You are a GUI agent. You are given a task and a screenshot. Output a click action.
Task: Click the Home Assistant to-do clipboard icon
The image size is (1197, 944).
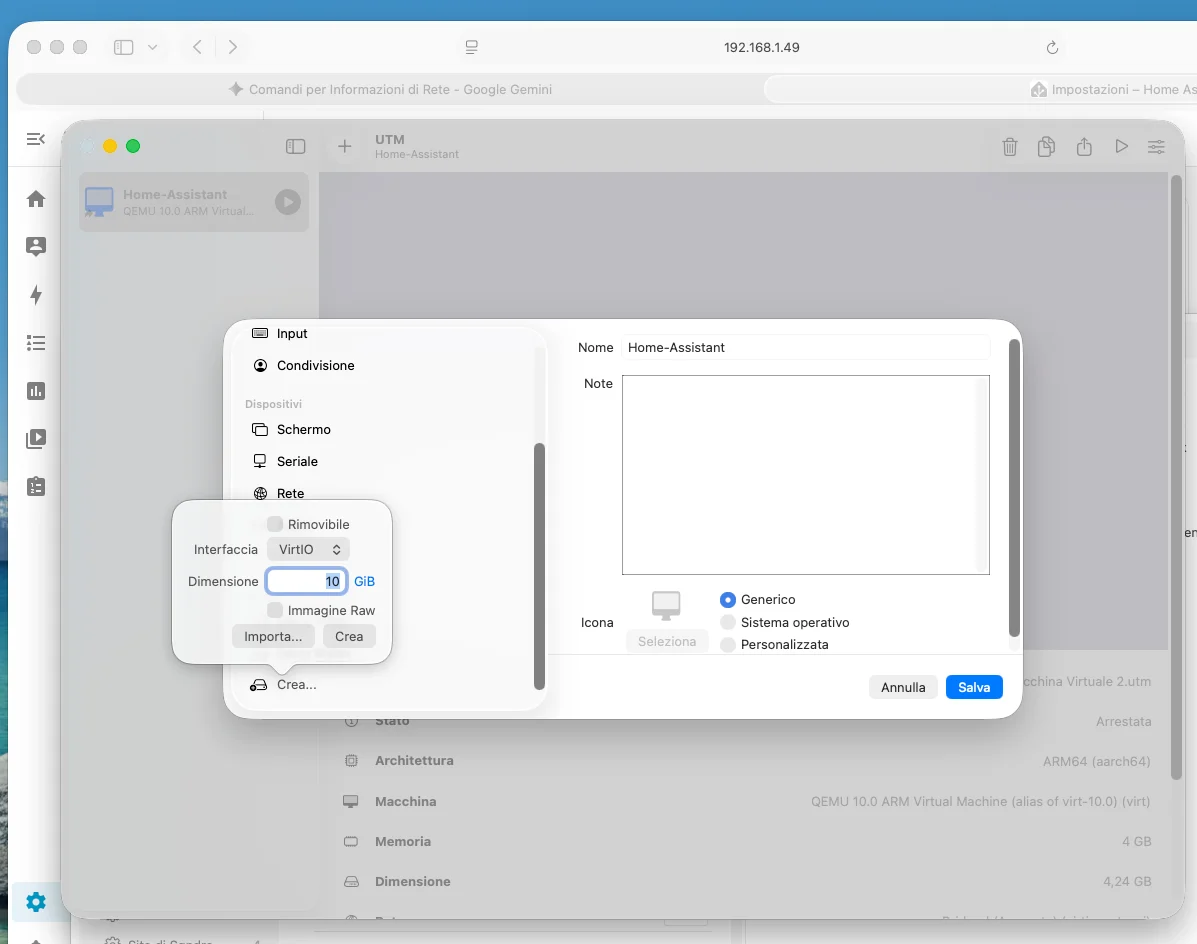pos(36,487)
